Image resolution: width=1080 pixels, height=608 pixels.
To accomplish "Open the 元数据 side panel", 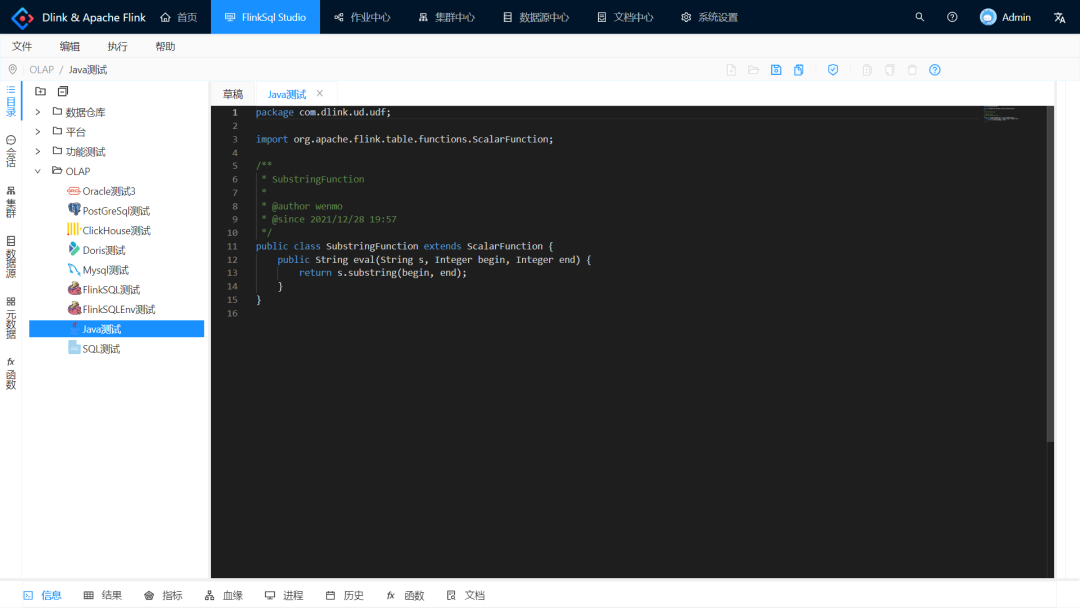I will [11, 317].
